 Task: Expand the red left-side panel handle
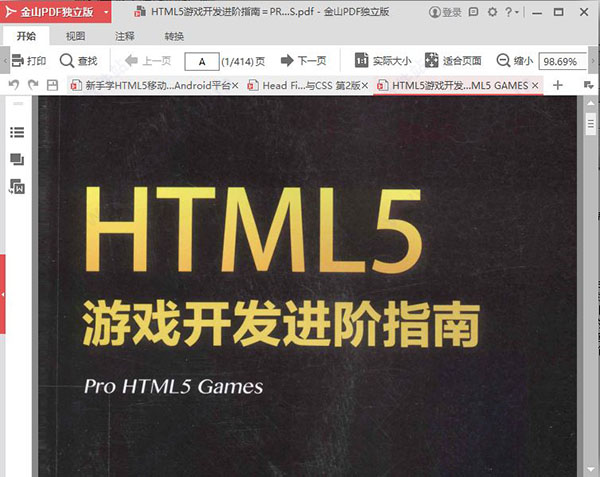[x=3, y=295]
